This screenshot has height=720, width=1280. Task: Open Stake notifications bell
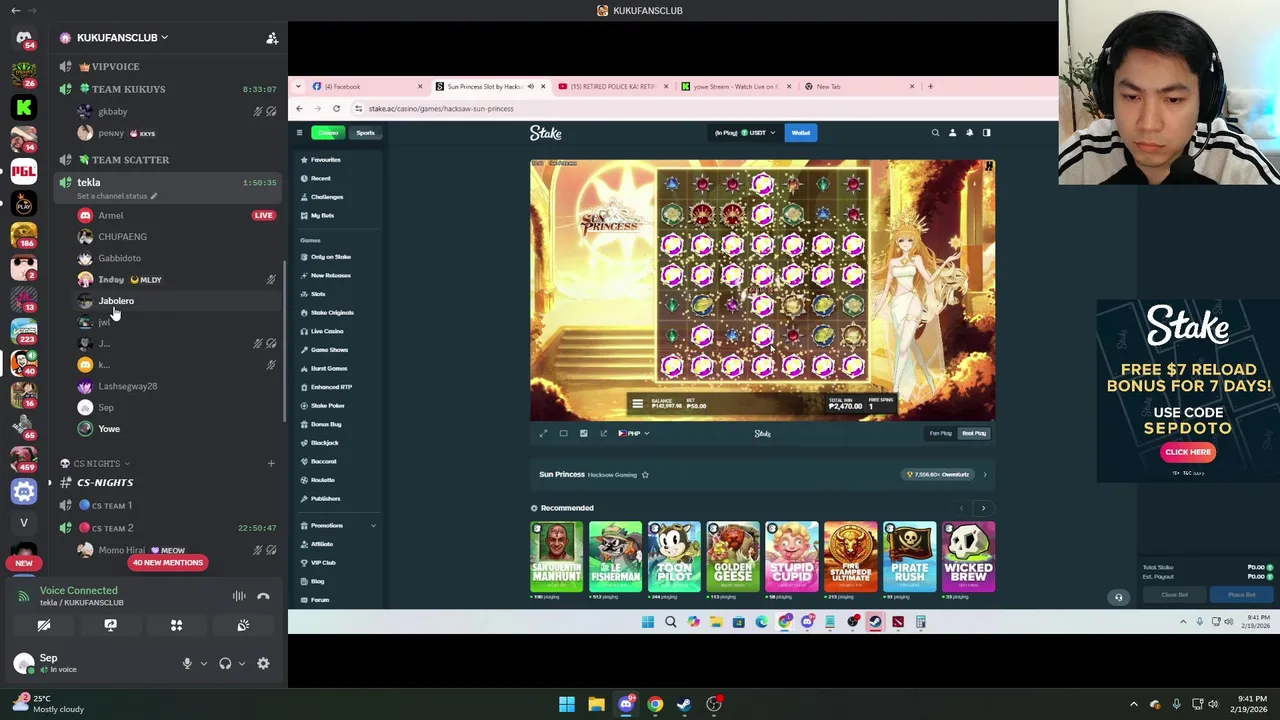[969, 133]
